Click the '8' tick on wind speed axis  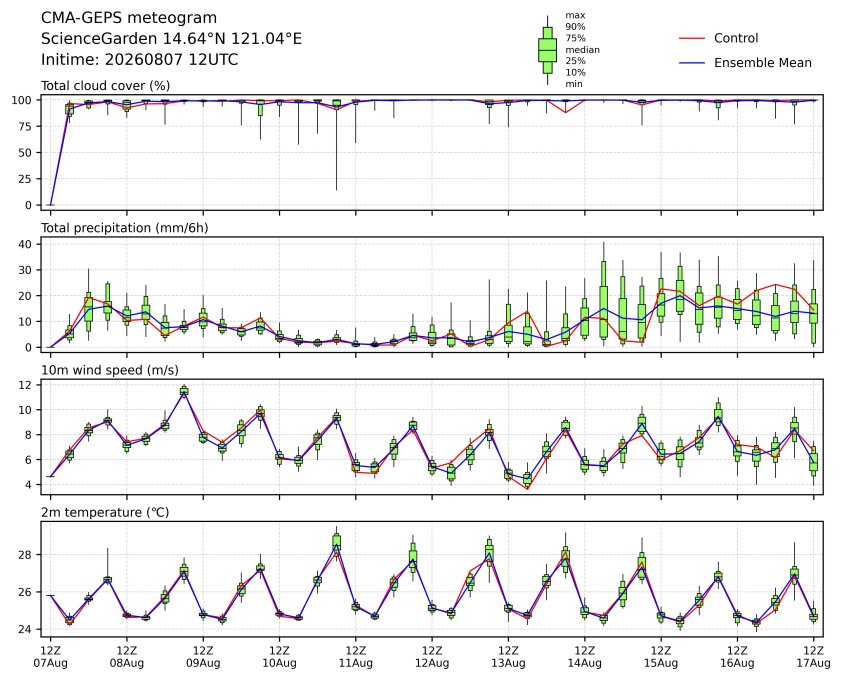(x=29, y=435)
